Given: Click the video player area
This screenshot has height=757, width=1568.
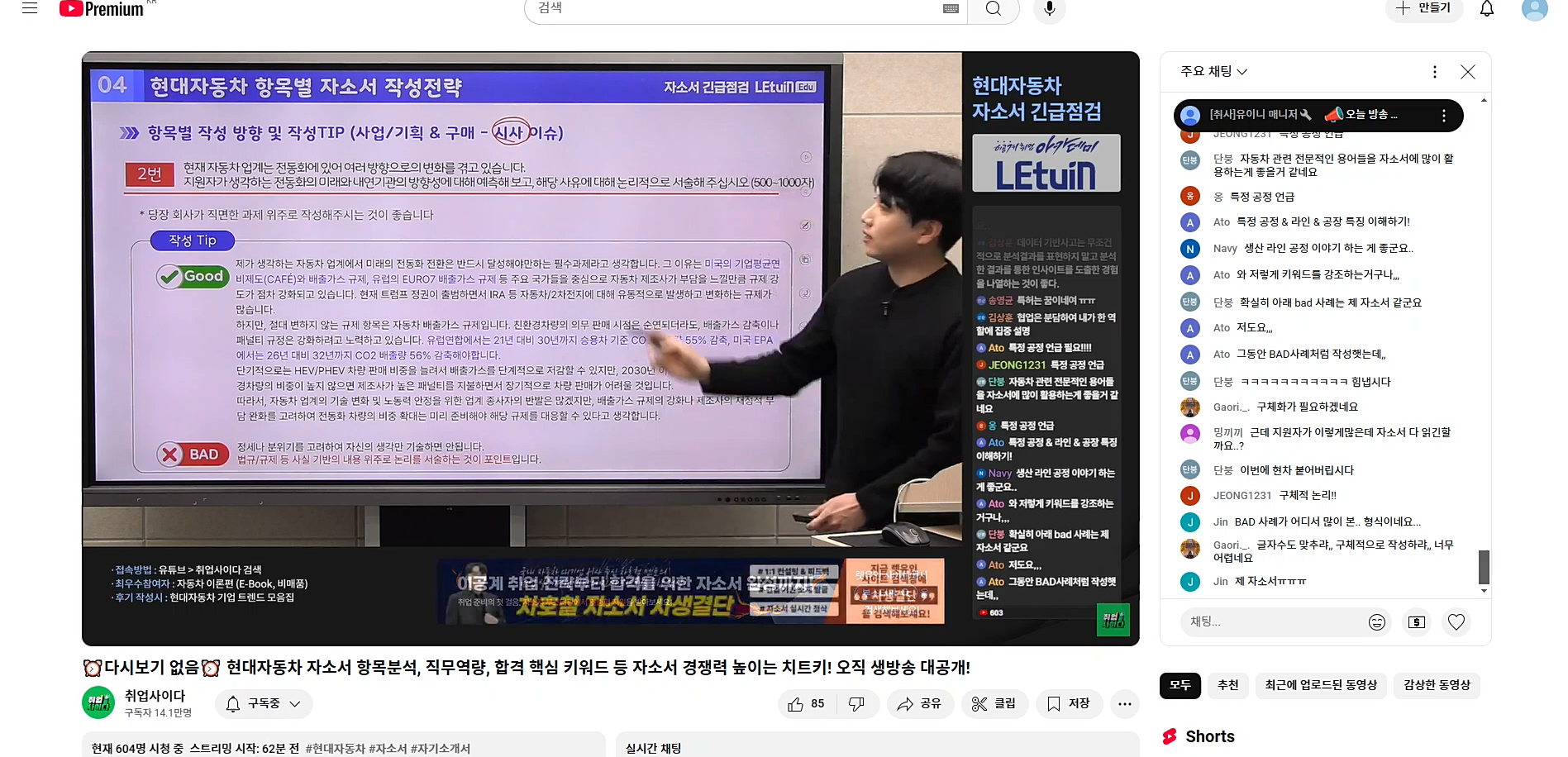Looking at the screenshot, I should (610, 348).
